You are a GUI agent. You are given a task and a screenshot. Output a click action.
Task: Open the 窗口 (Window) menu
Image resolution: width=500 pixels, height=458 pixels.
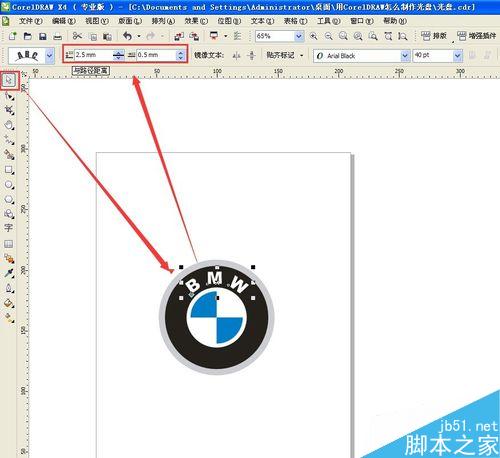362,21
